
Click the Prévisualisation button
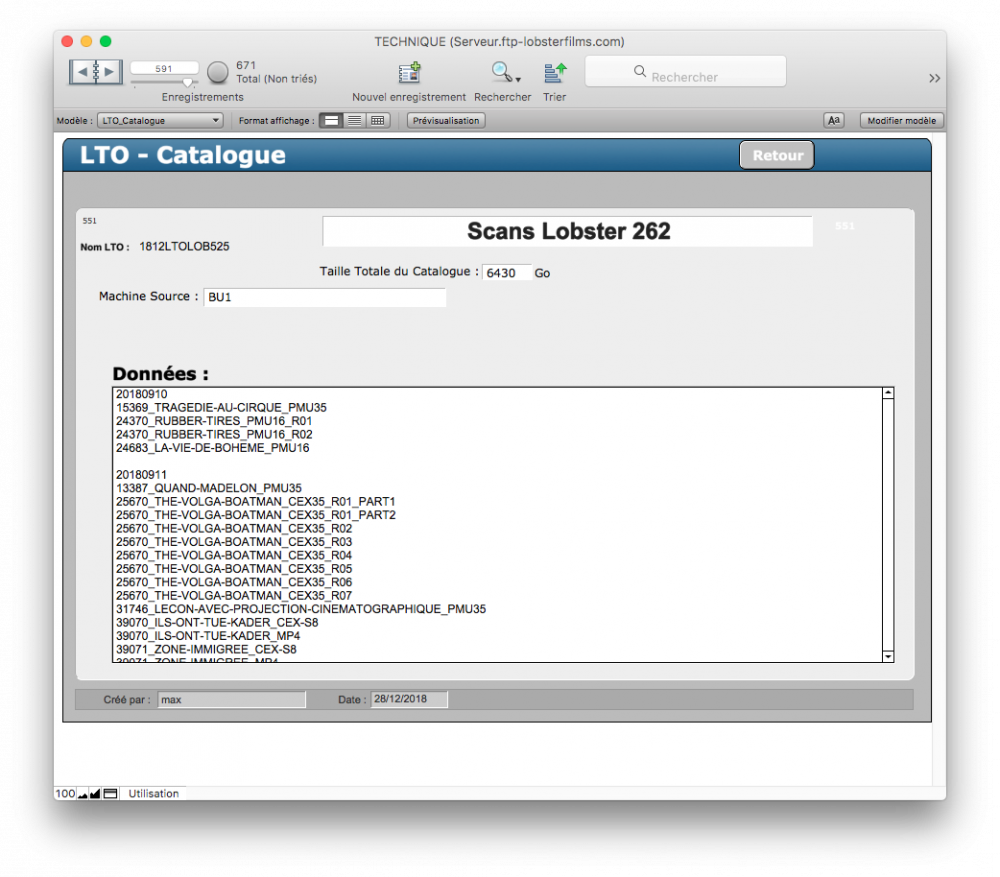point(446,121)
